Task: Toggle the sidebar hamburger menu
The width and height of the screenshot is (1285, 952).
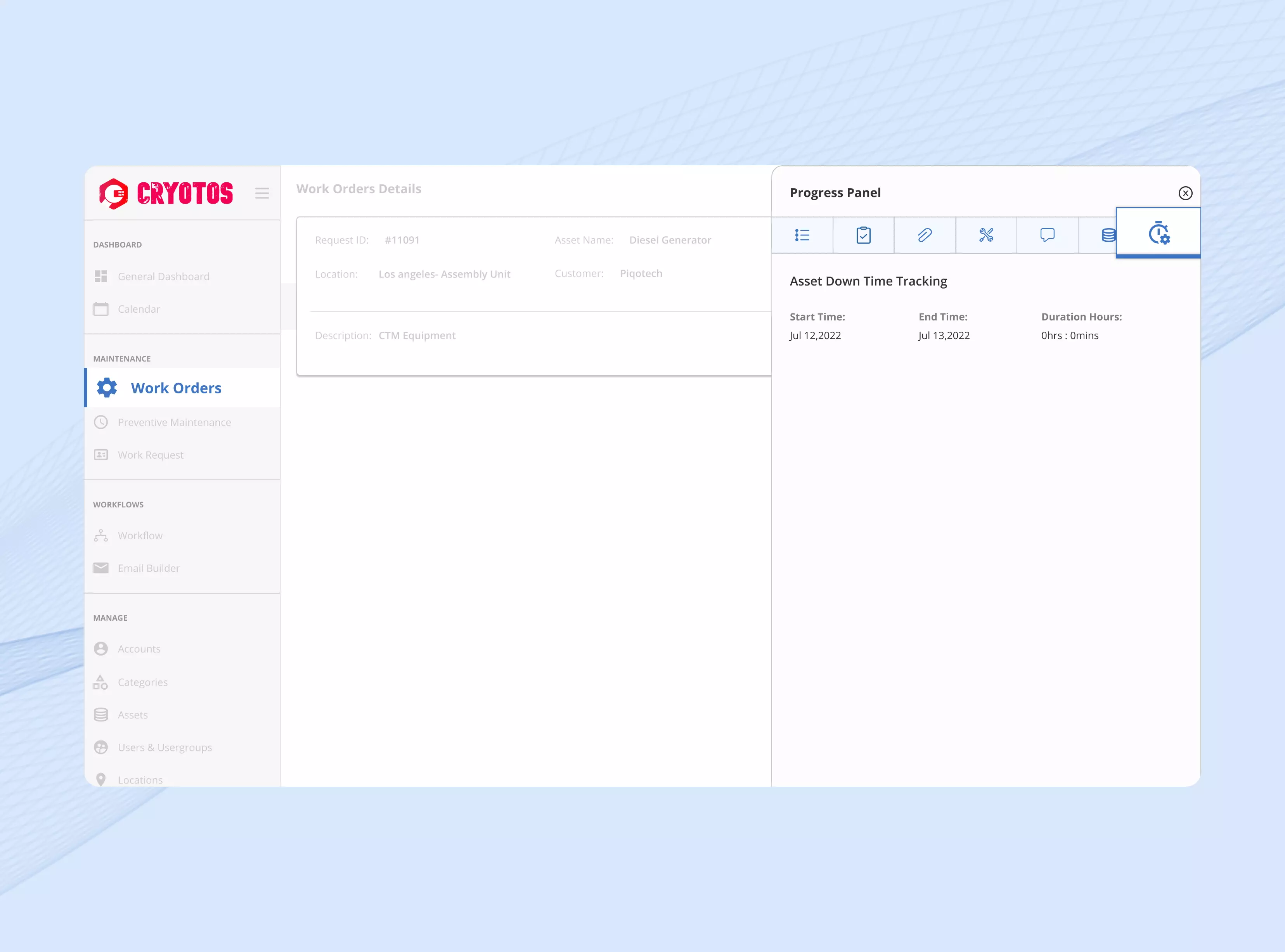Action: point(262,193)
